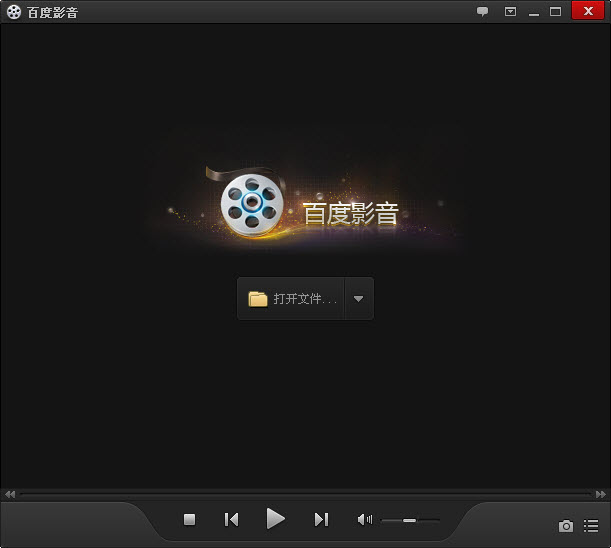Adjust the volume slider handle
This screenshot has height=548, width=611.
(410, 520)
